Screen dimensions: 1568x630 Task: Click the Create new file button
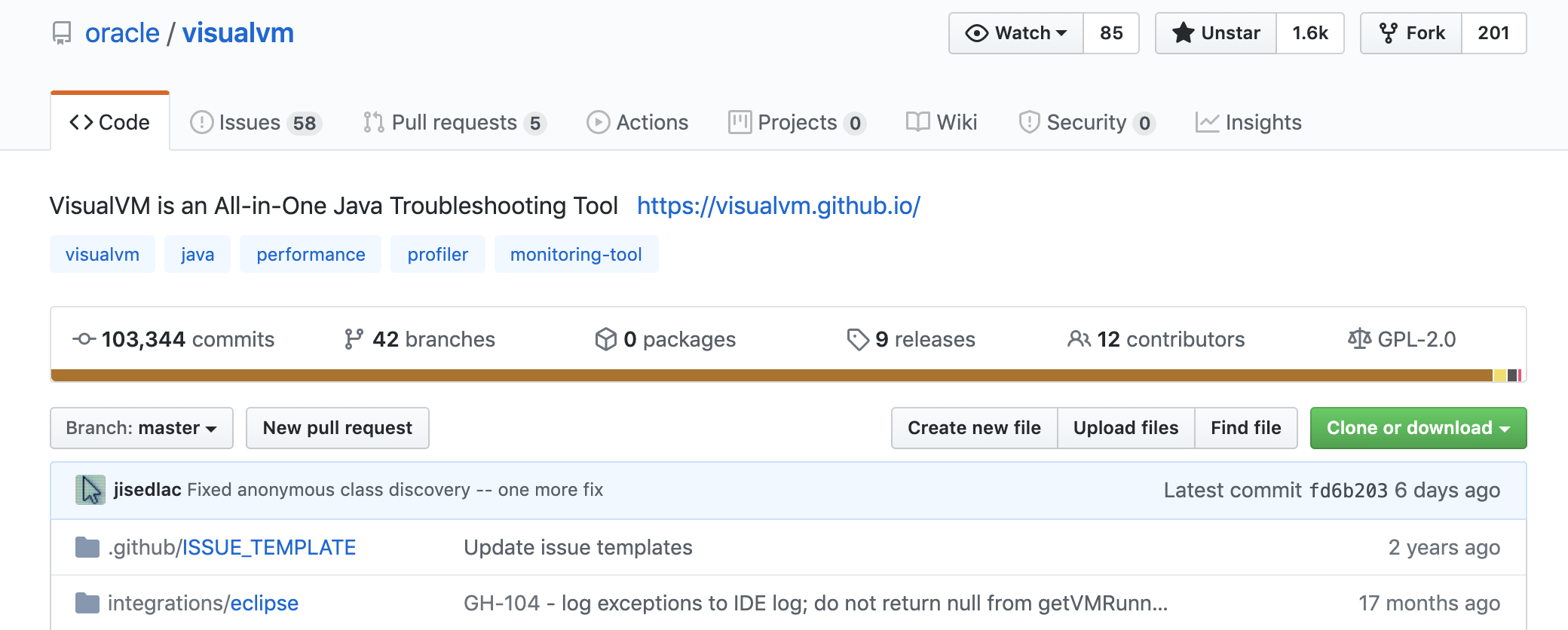(974, 428)
